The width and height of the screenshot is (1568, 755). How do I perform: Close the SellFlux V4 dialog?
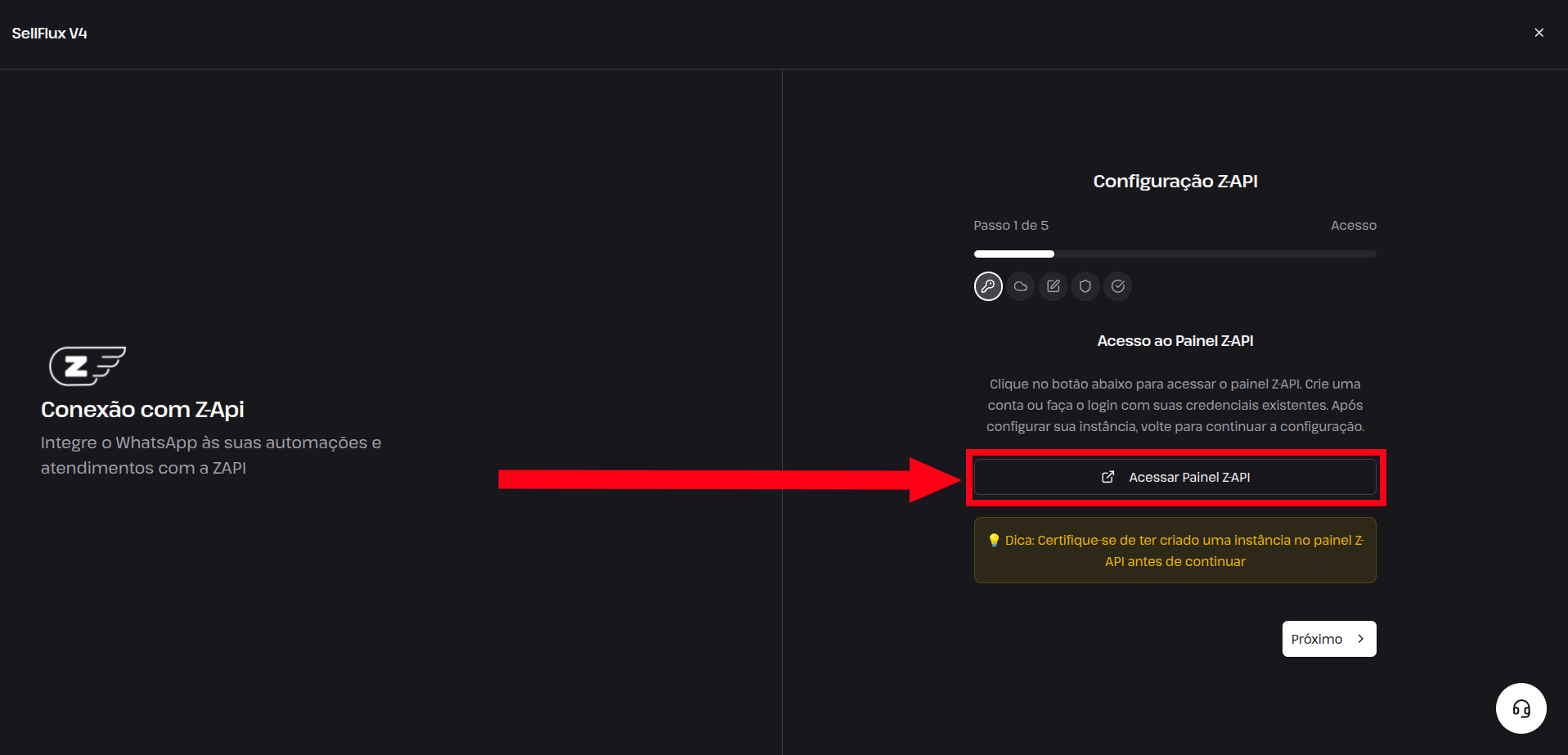click(x=1539, y=33)
